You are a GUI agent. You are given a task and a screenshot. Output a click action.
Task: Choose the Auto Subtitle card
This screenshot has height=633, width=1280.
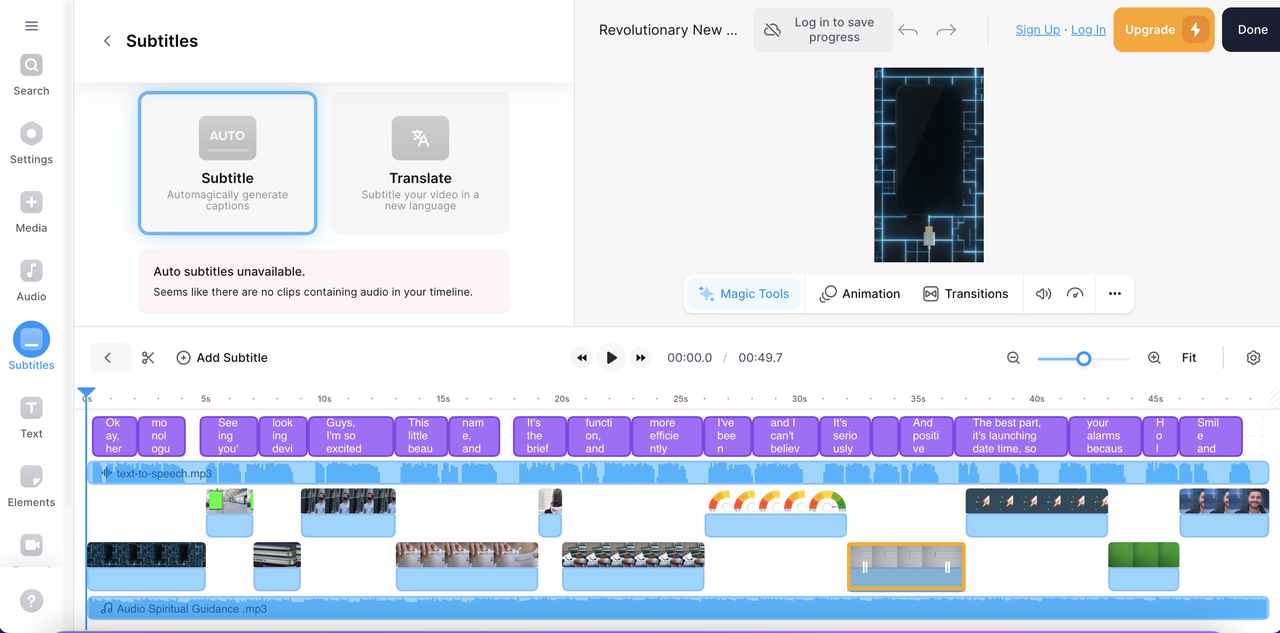[227, 163]
